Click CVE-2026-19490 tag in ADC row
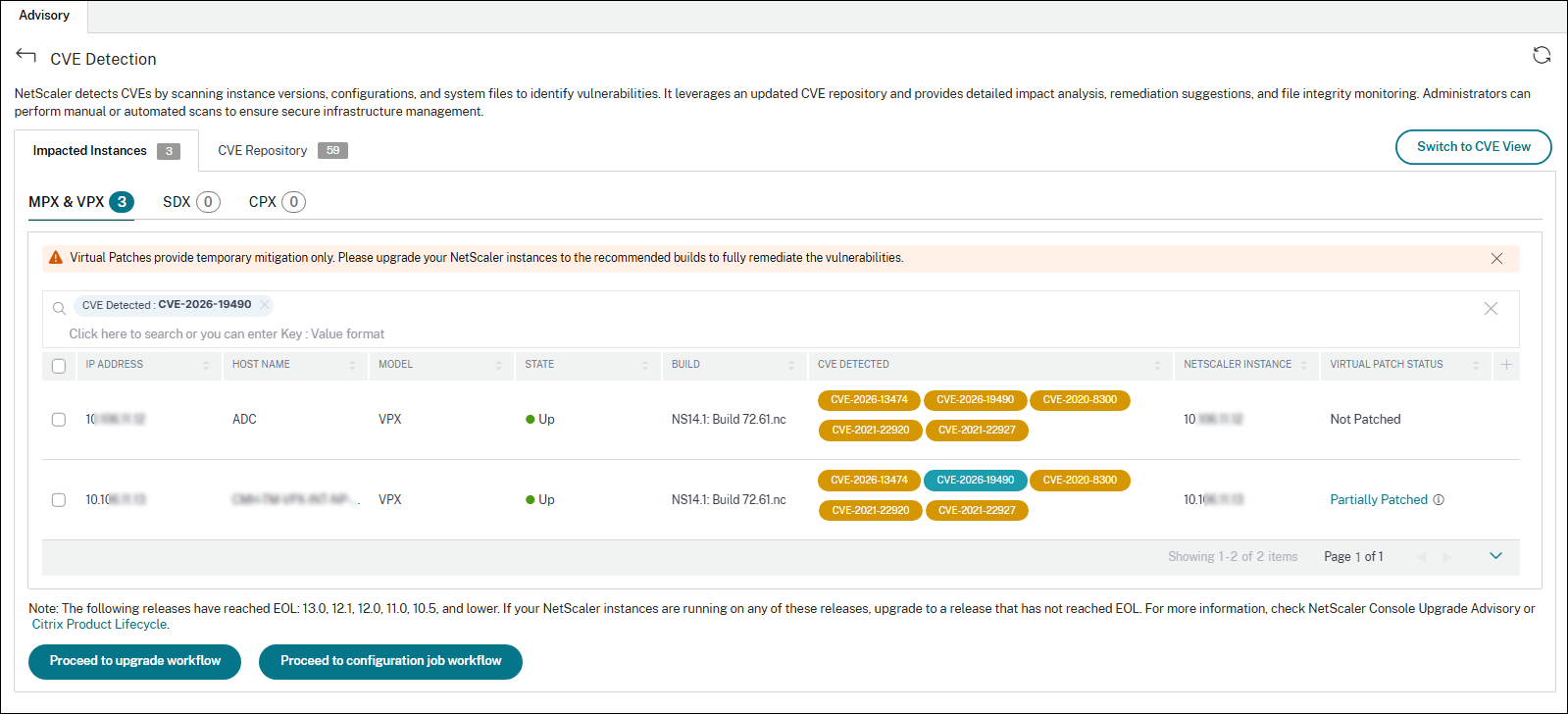Image resolution: width=1568 pixels, height=714 pixels. 975,399
